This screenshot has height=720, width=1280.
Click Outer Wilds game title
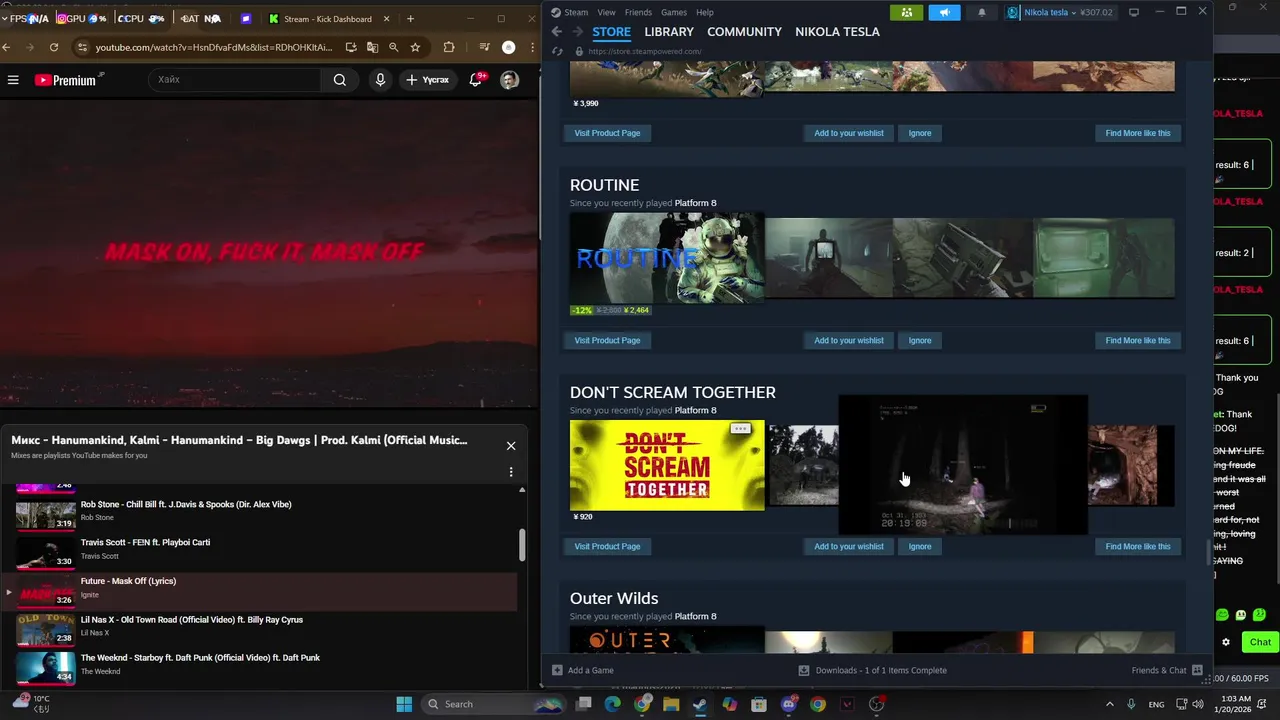(614, 598)
